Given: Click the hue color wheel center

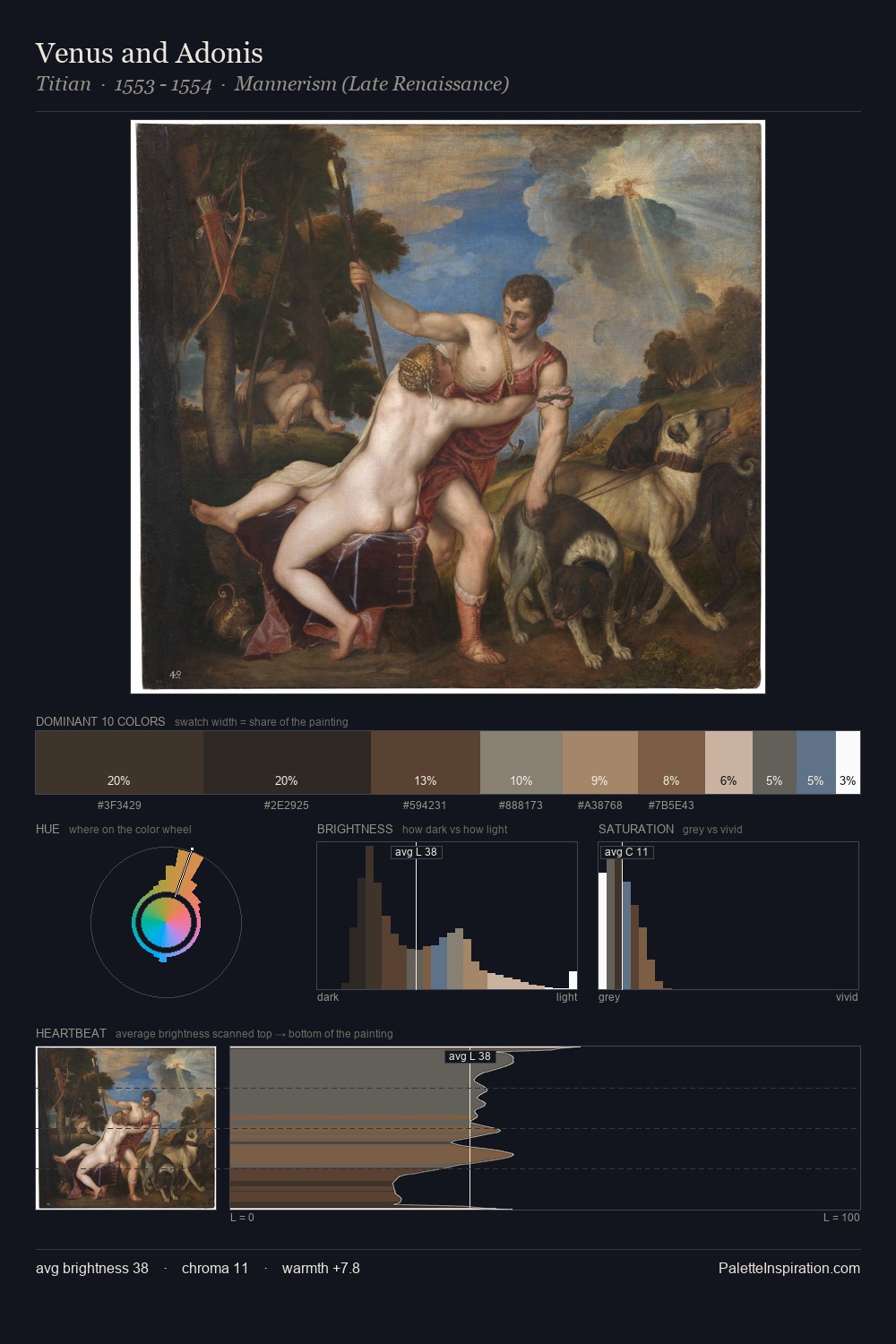Looking at the screenshot, I should [166, 922].
